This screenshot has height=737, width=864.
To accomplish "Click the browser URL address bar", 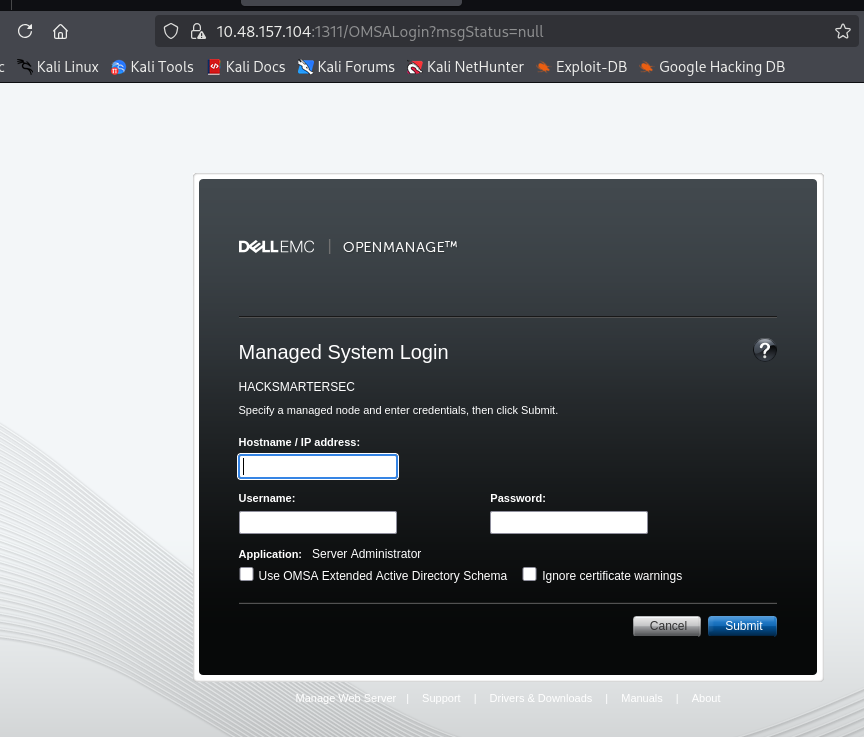I will [x=500, y=31].
